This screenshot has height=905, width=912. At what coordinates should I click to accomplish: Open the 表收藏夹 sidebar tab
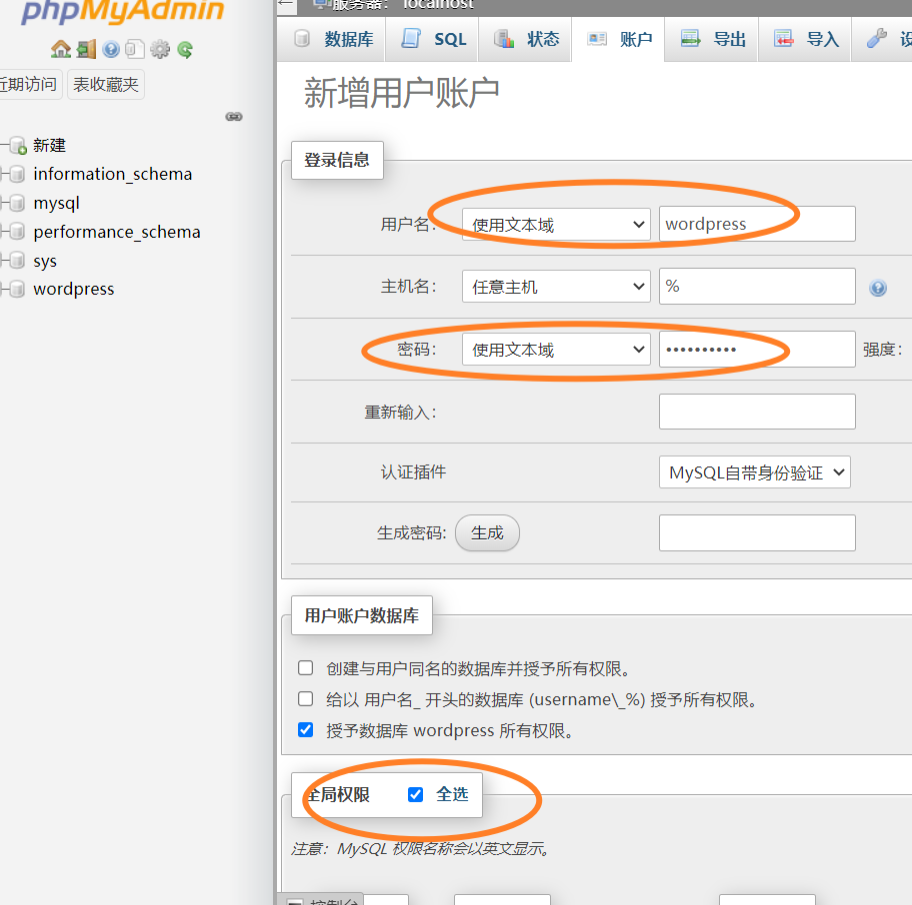[x=105, y=84]
